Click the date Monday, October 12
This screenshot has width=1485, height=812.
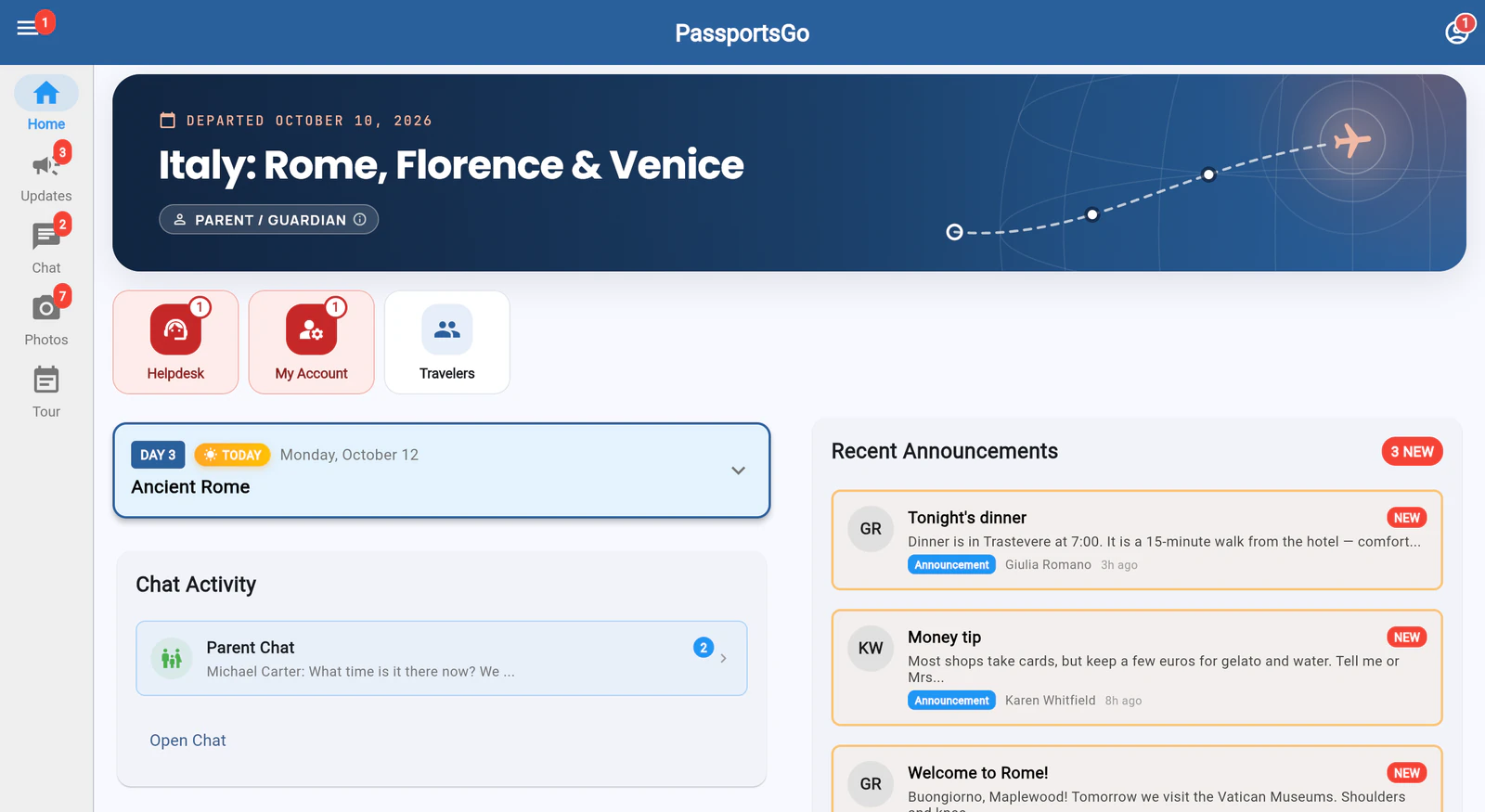(349, 455)
